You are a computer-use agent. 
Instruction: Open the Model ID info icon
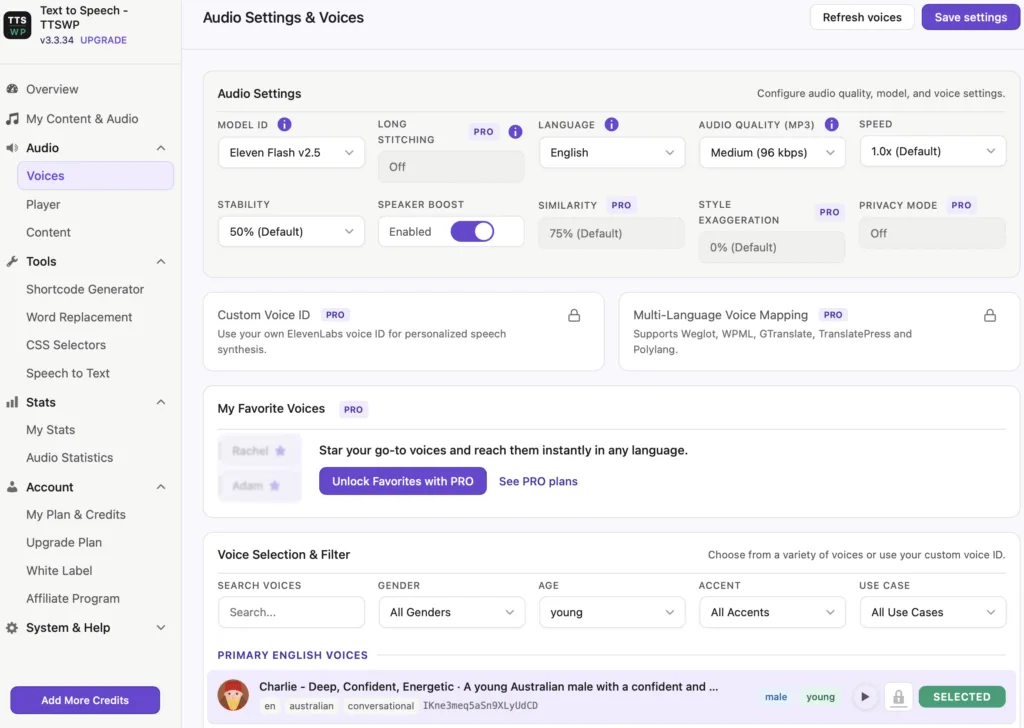(284, 124)
